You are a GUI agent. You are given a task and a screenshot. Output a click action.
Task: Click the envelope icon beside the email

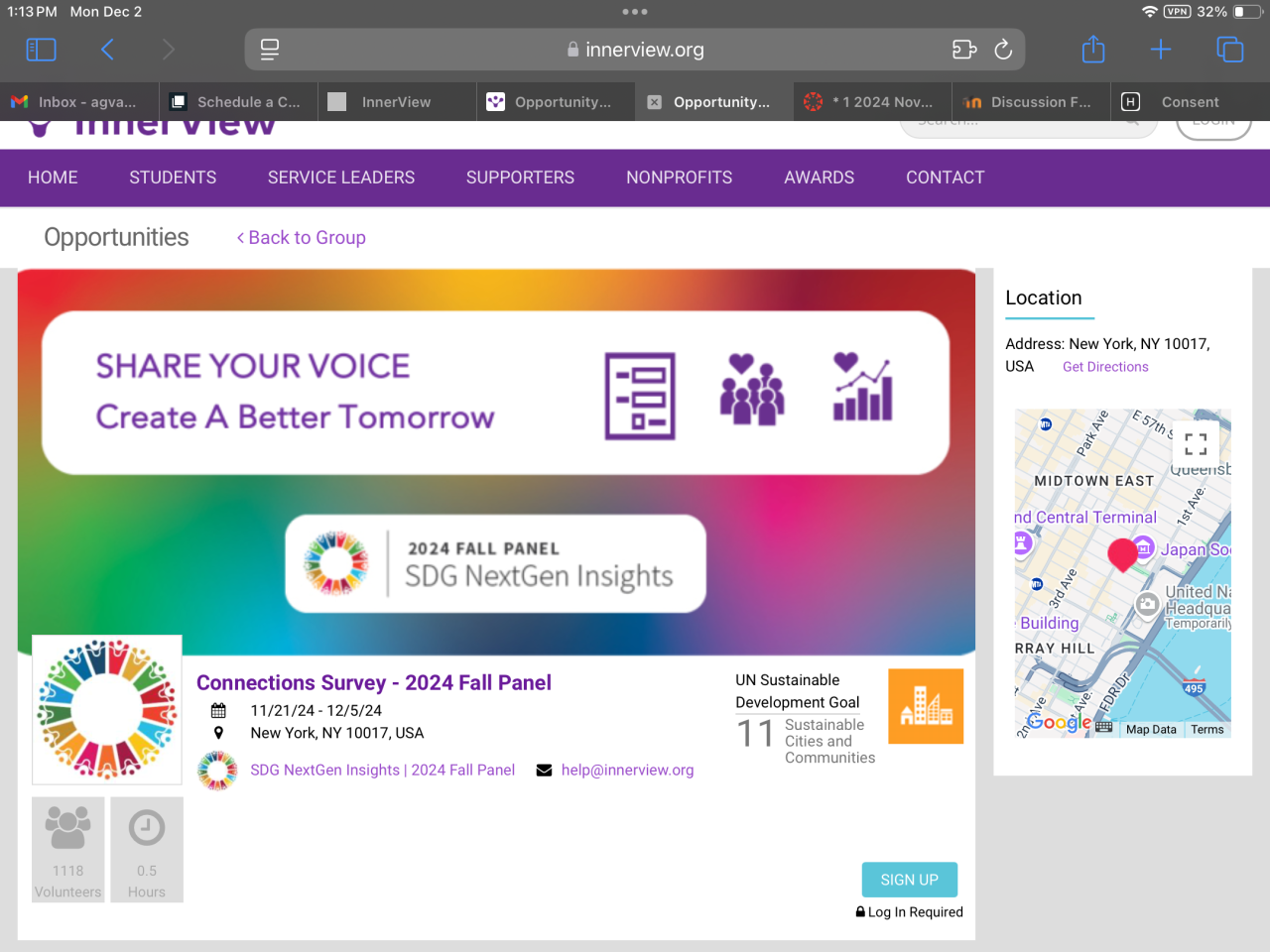coord(544,771)
